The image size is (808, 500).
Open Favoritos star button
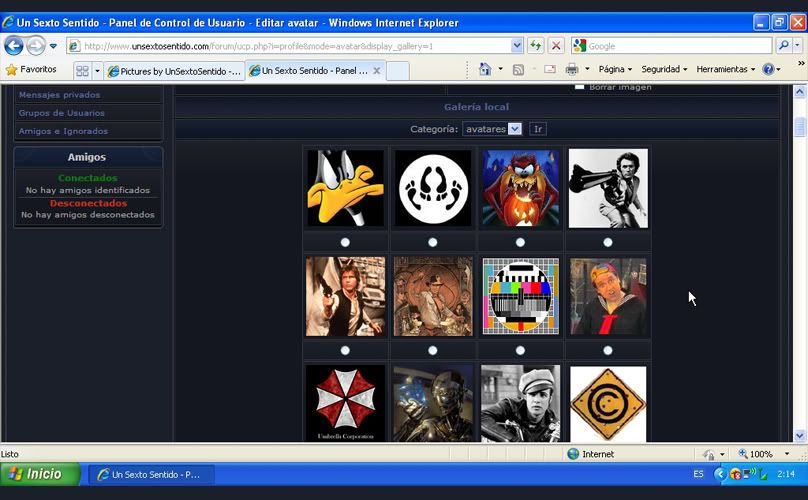click(x=31, y=69)
